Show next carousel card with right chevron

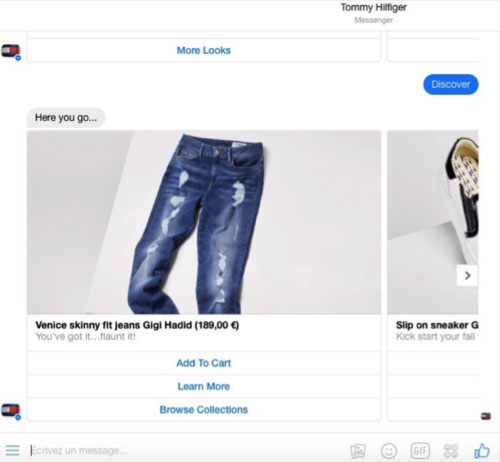pyautogui.click(x=467, y=275)
